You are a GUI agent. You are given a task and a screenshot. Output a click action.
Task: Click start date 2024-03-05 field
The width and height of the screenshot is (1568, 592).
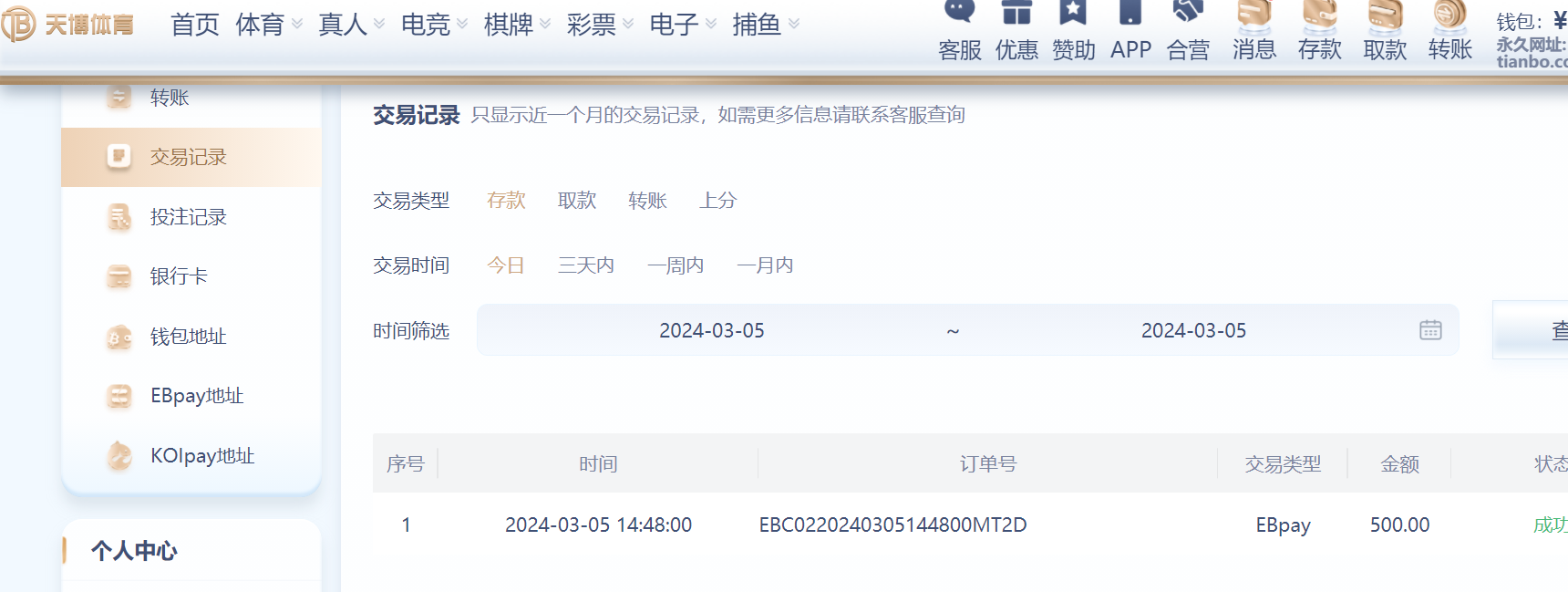(x=712, y=330)
